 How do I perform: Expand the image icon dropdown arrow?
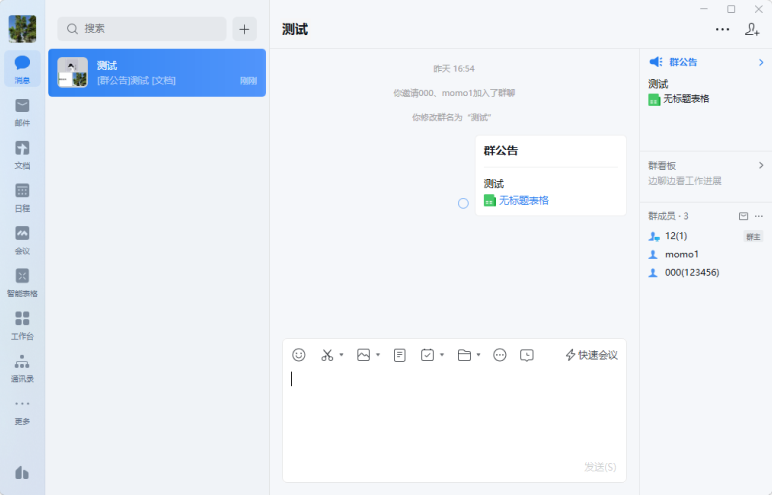(x=378, y=355)
